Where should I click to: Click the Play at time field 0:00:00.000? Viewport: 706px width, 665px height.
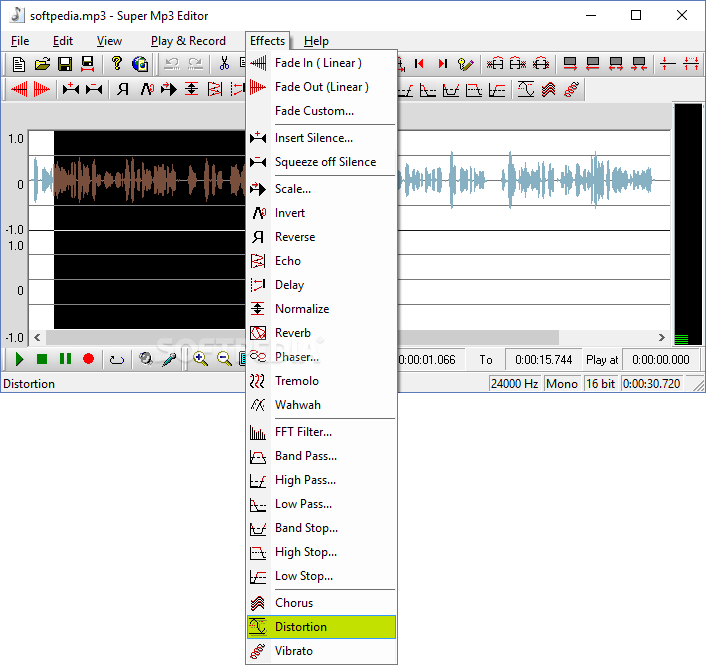pos(661,360)
